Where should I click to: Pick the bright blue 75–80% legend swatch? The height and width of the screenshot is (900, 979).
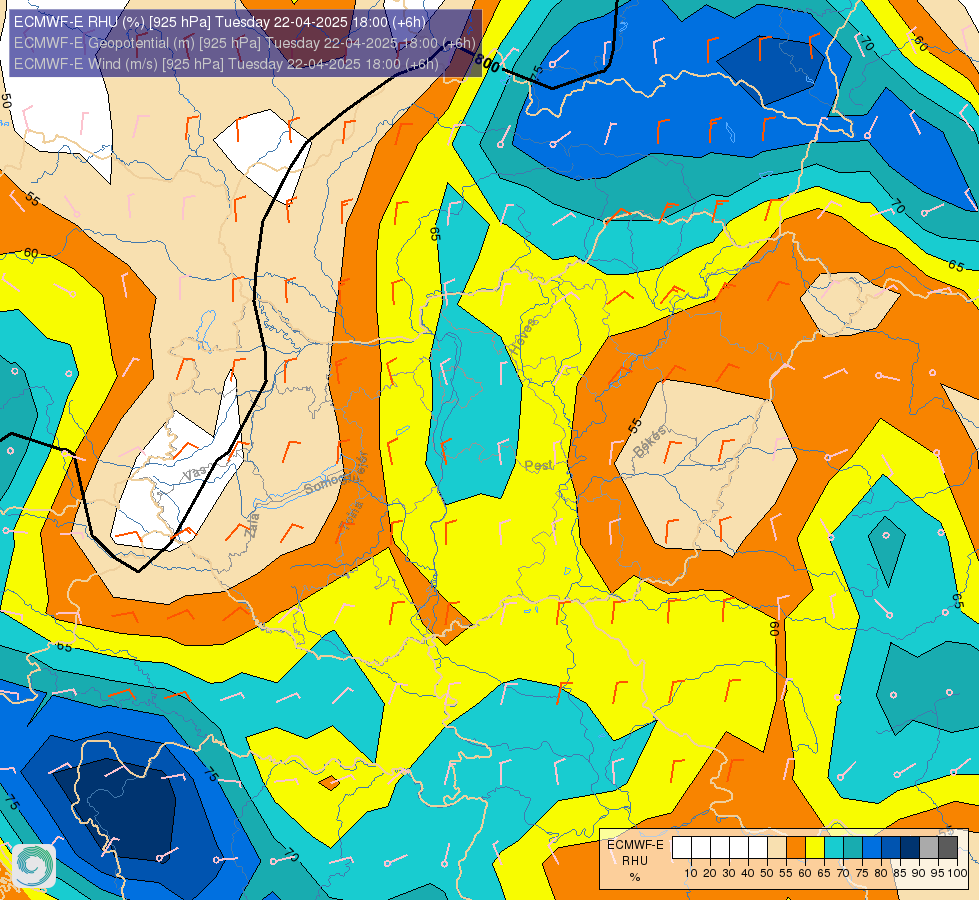pos(872,847)
